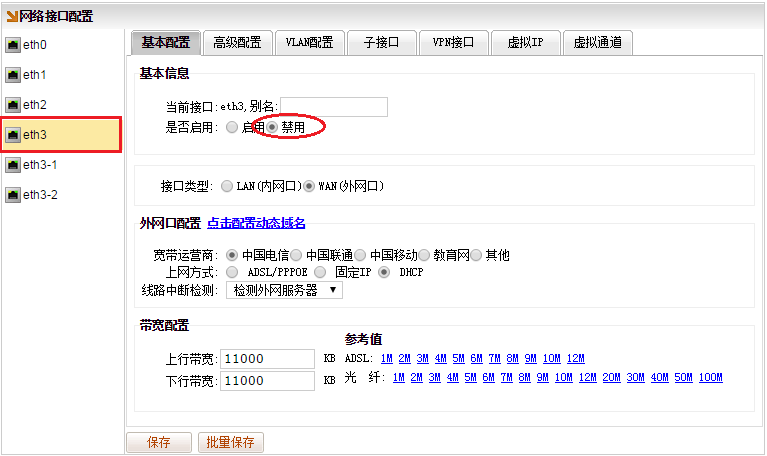This screenshot has width=767, height=456.
Task: Click the highlighted eth3 port icon
Action: point(13,134)
